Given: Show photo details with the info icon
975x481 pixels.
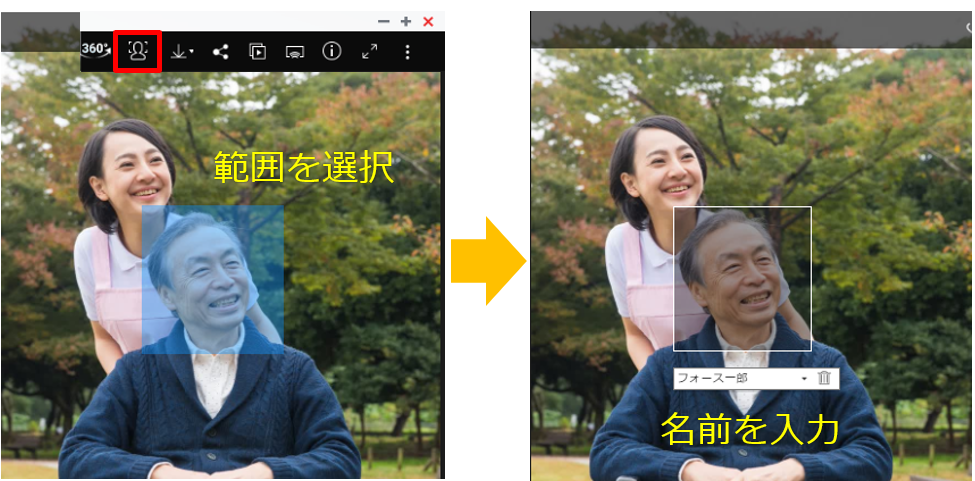Looking at the screenshot, I should point(332,51).
